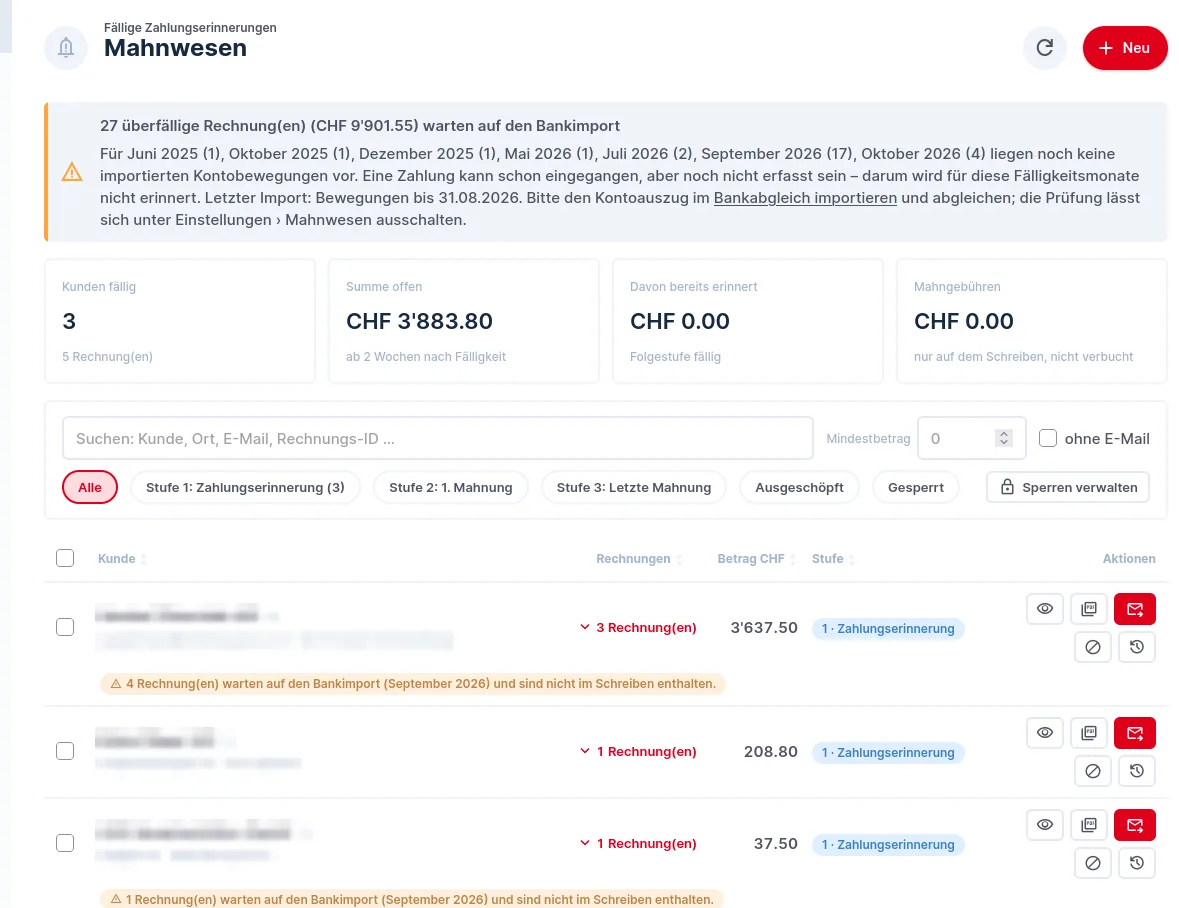Preview with eye icon in 208.80 row
The image size is (1179, 908).
[1044, 733]
